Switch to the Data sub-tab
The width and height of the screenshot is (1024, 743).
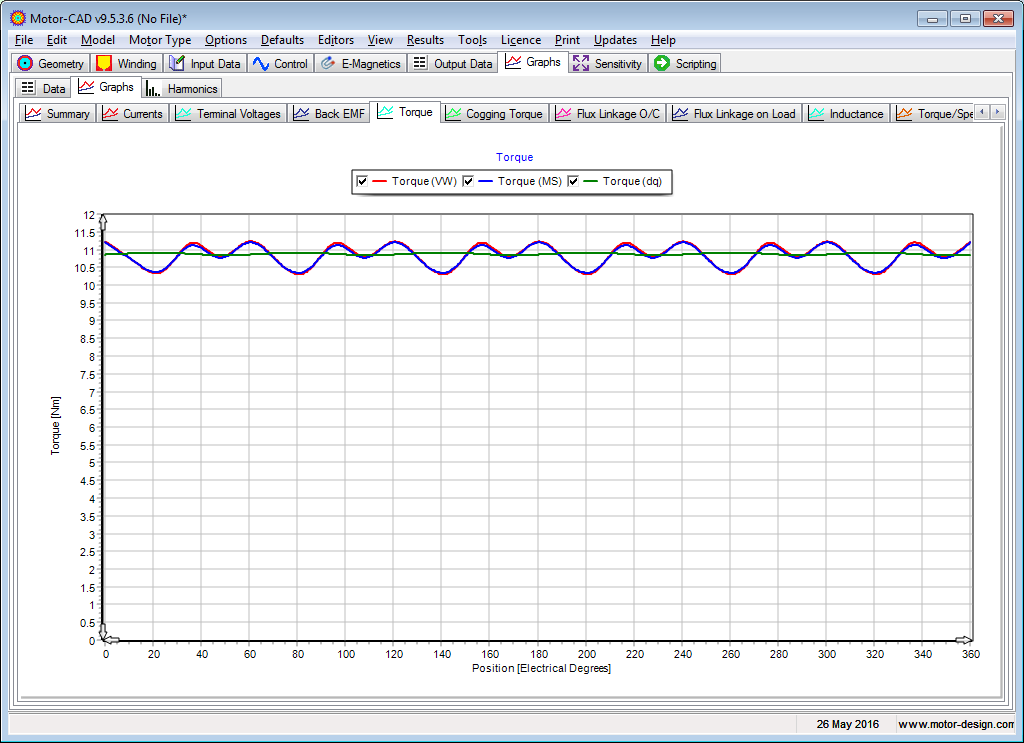[x=43, y=88]
